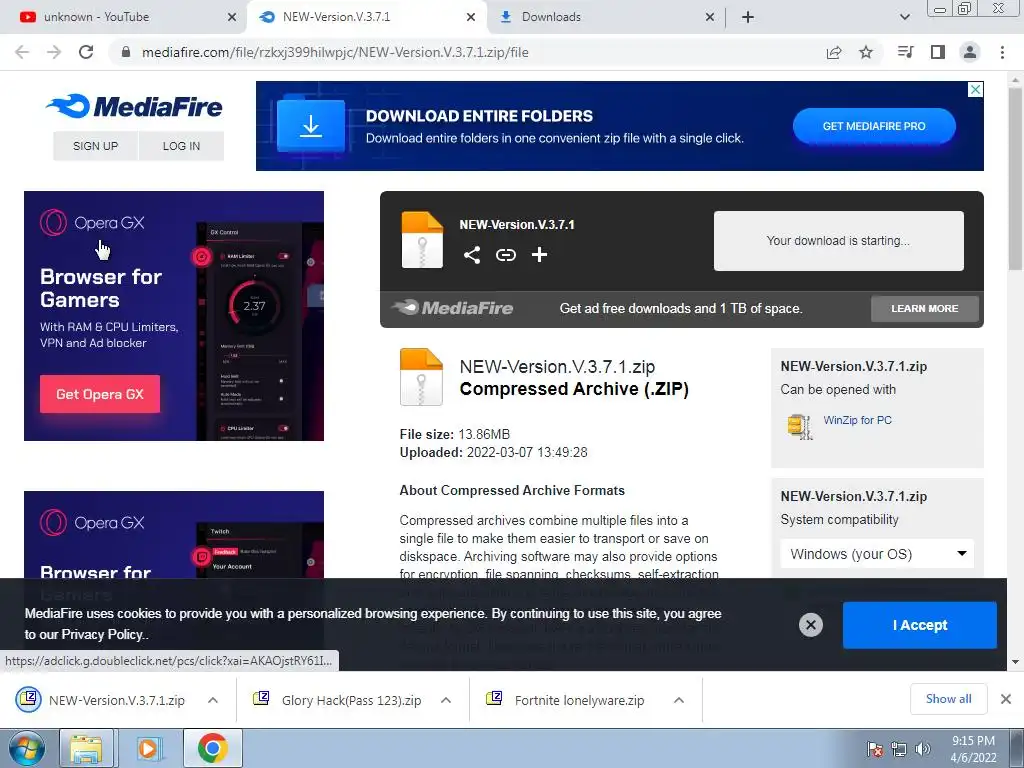Open the media control icon in toolbar
The width and height of the screenshot is (1024, 768).
click(905, 52)
